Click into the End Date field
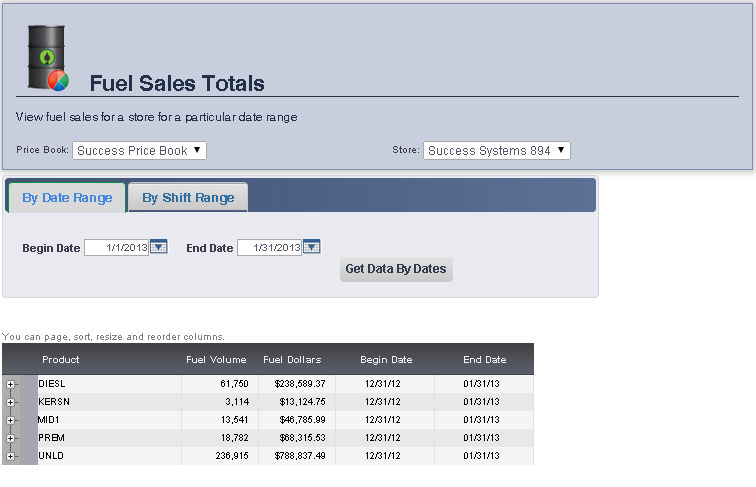Image resolution: width=756 pixels, height=487 pixels. point(269,248)
